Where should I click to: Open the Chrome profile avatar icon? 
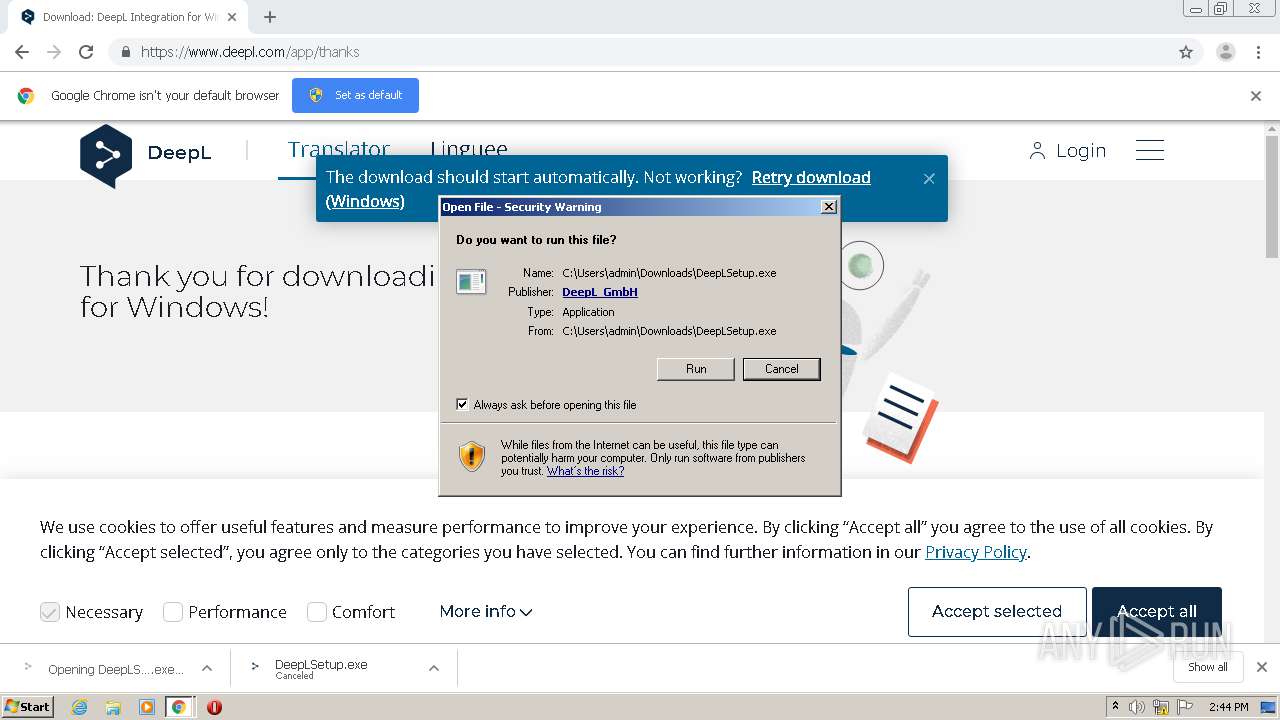(x=1225, y=52)
